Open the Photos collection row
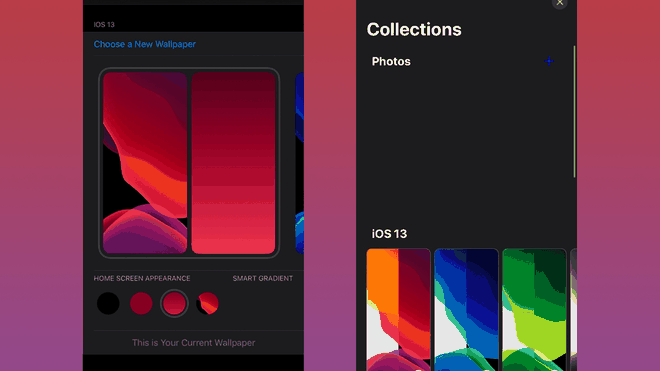660x371 pixels. (463, 61)
